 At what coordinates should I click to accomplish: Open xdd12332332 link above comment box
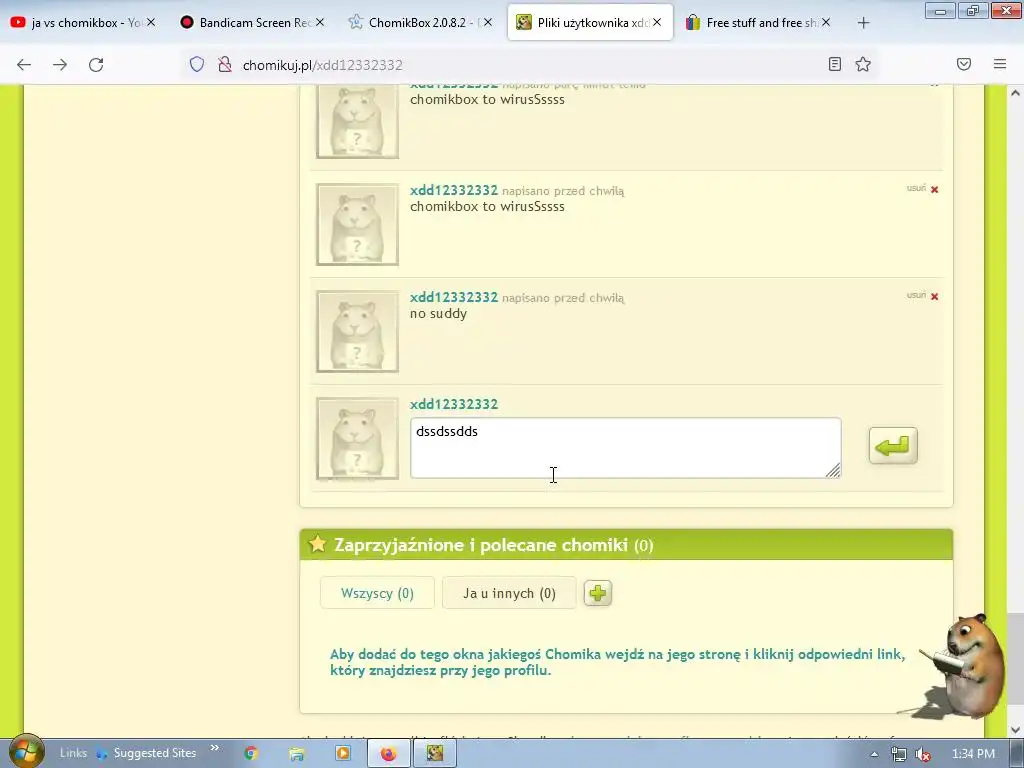coord(454,404)
